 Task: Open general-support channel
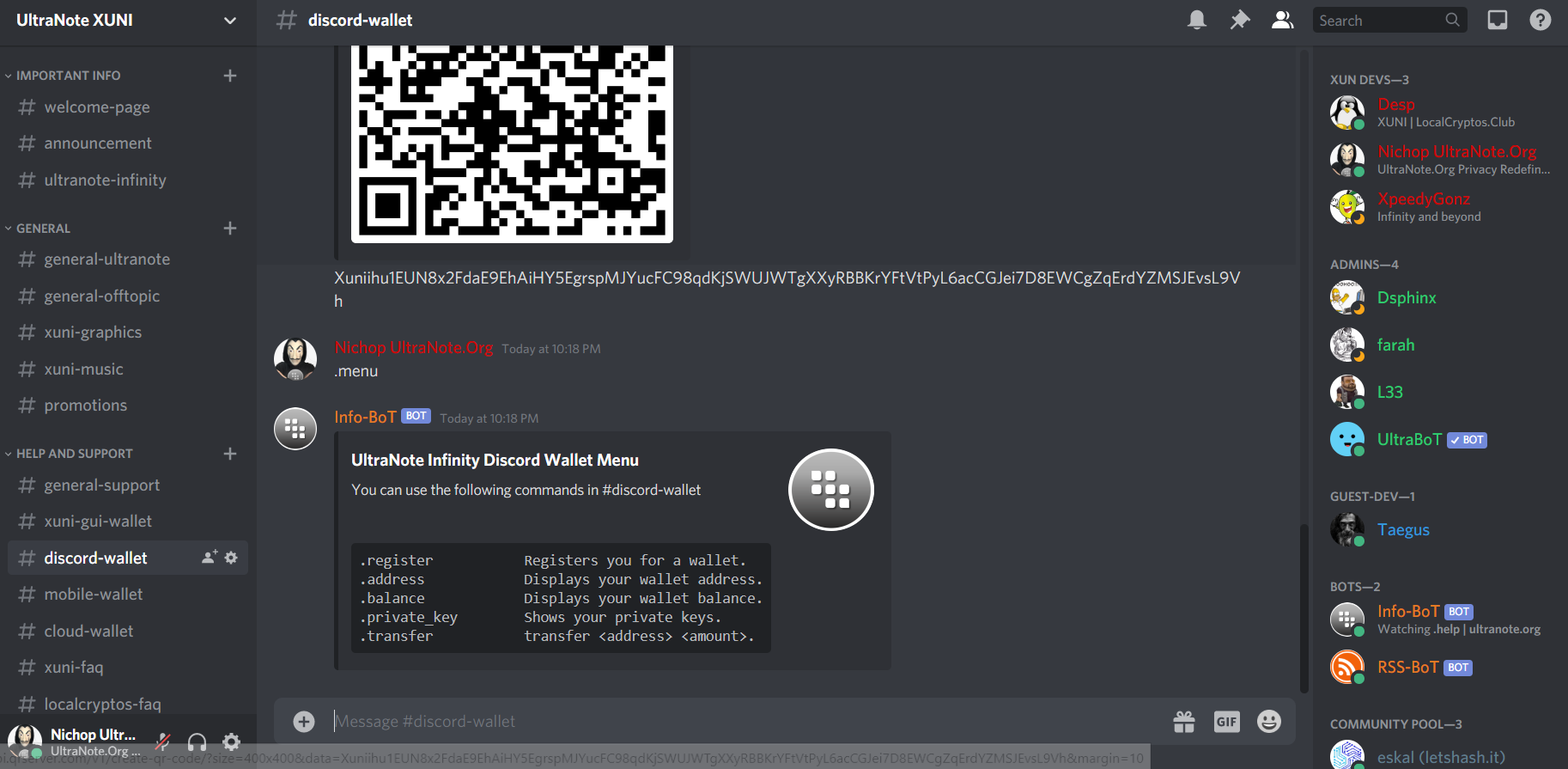[127, 485]
